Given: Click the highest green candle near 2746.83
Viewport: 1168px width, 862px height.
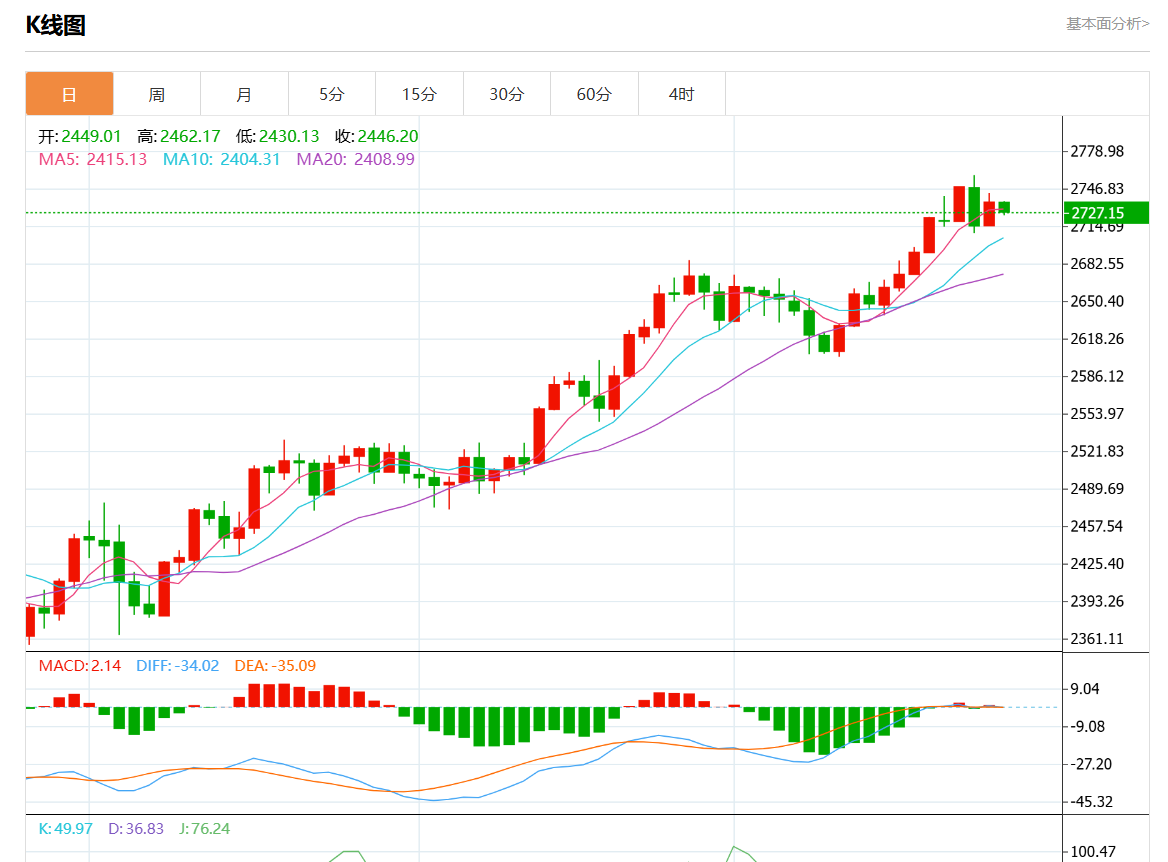Looking at the screenshot, I should coord(974,206).
